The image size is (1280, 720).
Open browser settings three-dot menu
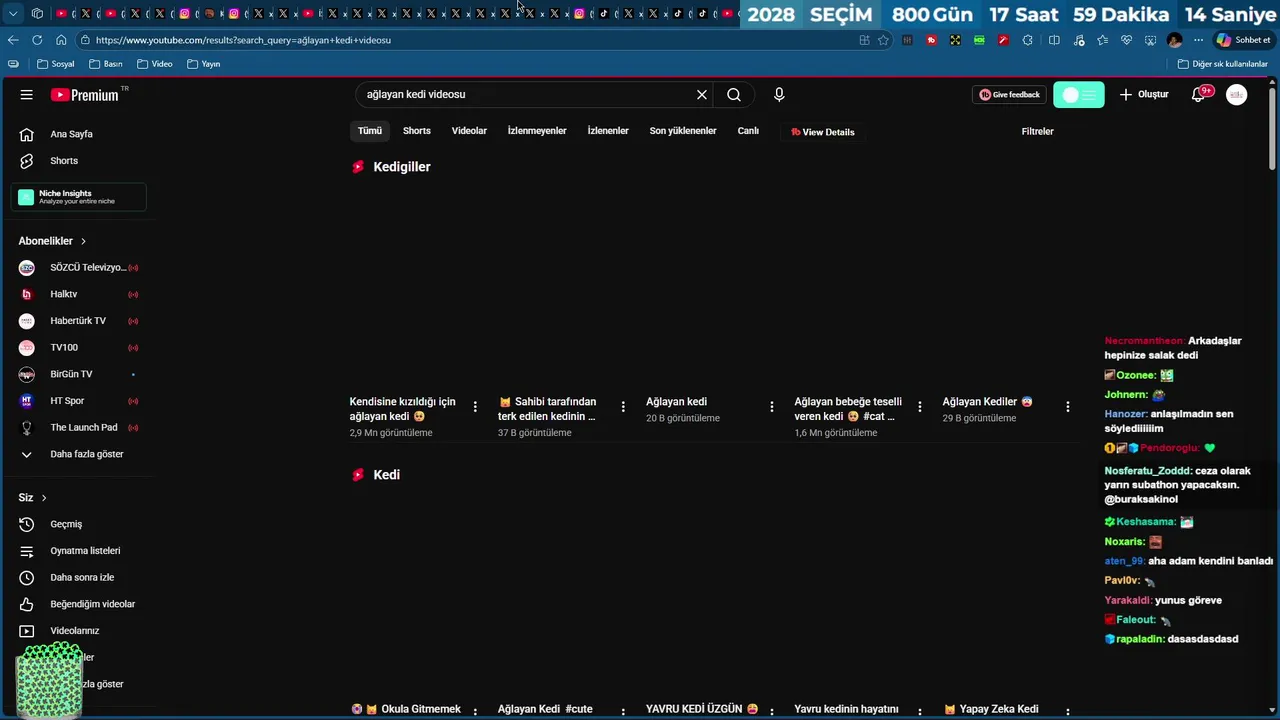point(1198,40)
